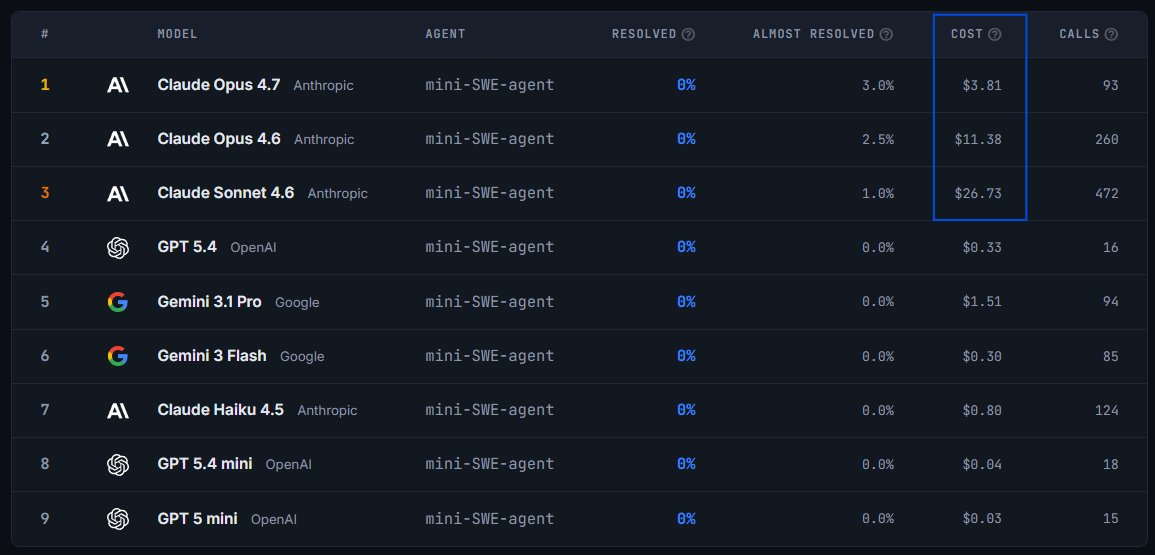Click the 0% resolved value for Claude Opus 4.7
The height and width of the screenshot is (555, 1155).
coord(686,85)
